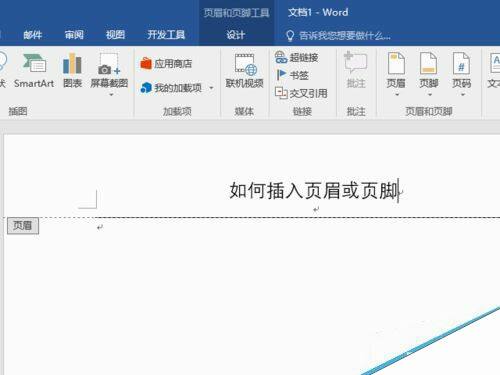
Task: Insert a SmartArt graphic
Action: 34,71
